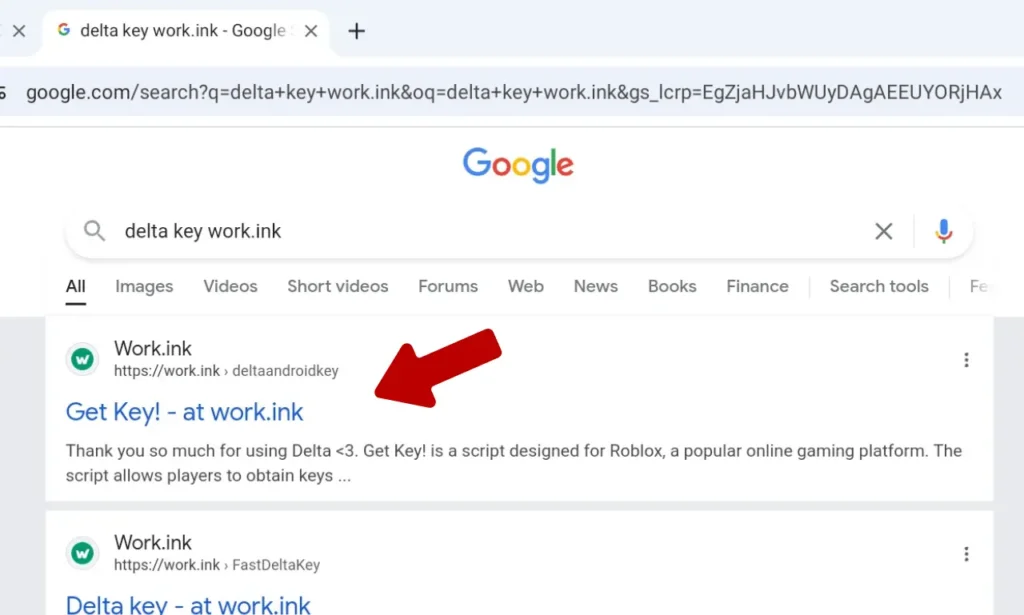Open three-dot menu for deltaandroidkey result

(x=966, y=360)
